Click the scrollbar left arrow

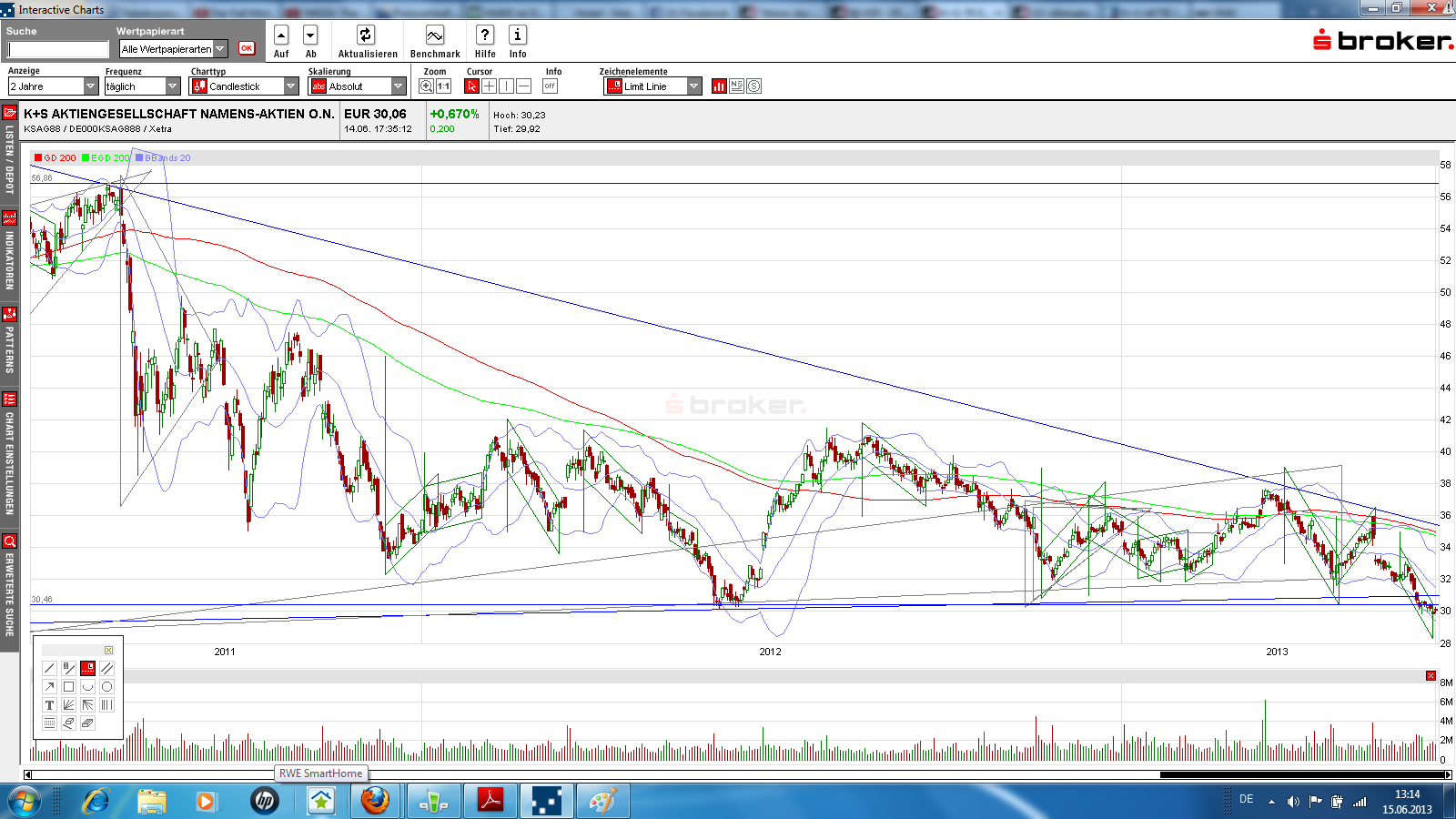click(27, 775)
